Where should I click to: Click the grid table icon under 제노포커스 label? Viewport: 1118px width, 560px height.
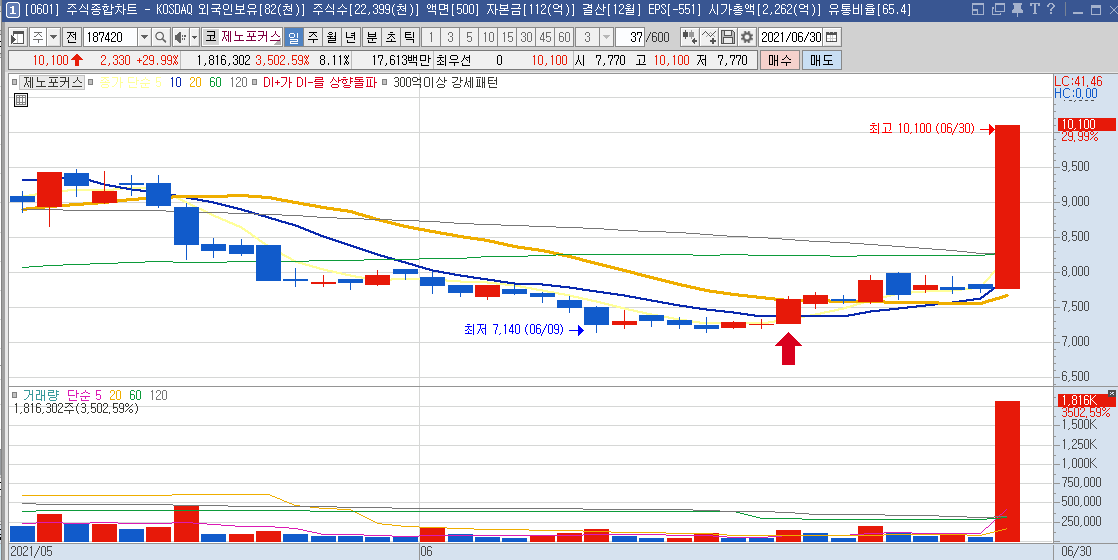tap(21, 100)
